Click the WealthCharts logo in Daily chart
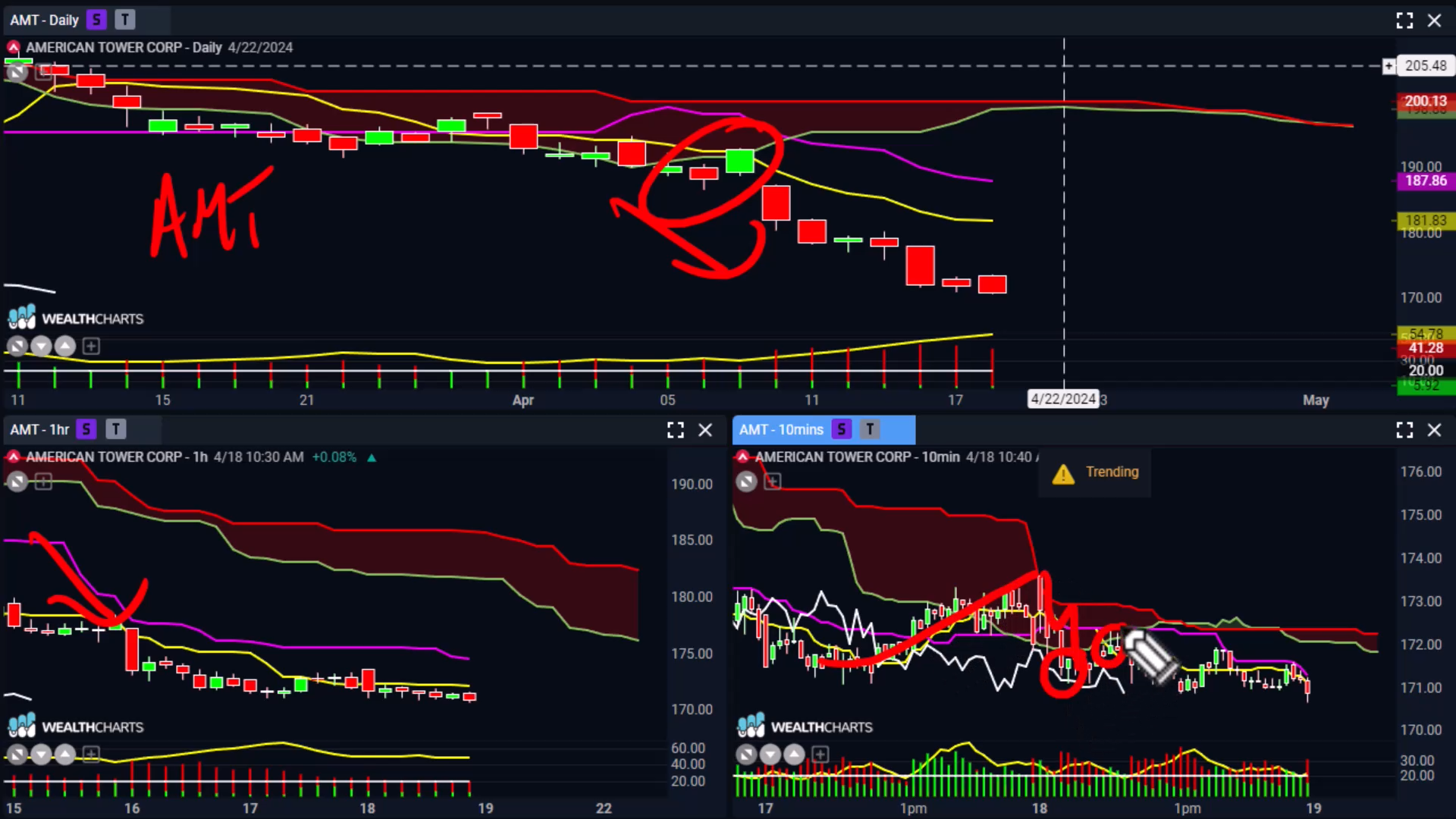This screenshot has height=819, width=1456. pos(76,318)
